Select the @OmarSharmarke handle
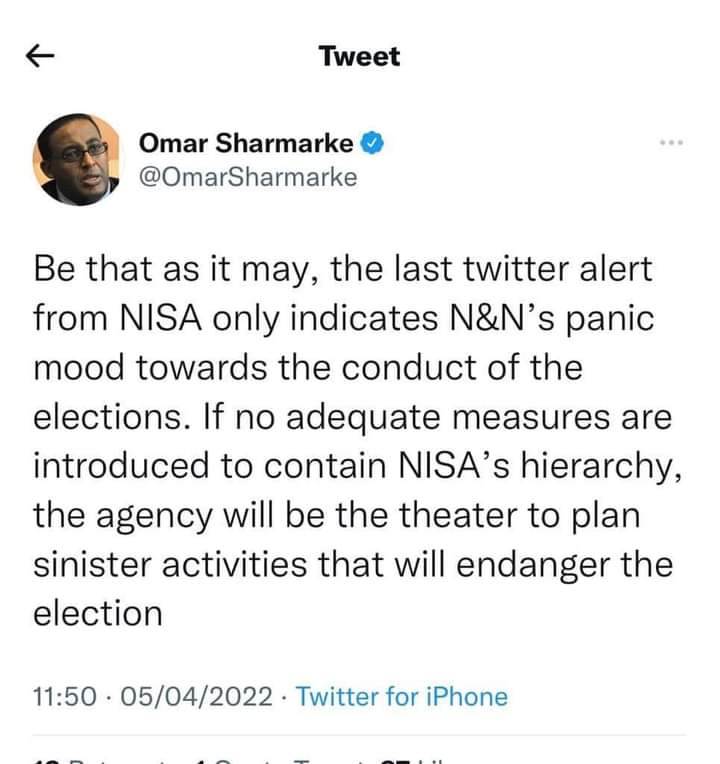The image size is (720, 764). coord(247,177)
